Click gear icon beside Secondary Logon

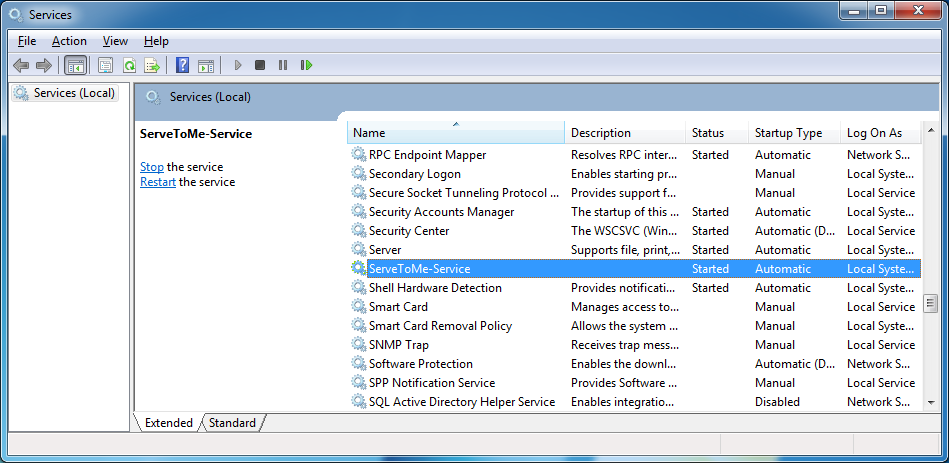coord(359,174)
